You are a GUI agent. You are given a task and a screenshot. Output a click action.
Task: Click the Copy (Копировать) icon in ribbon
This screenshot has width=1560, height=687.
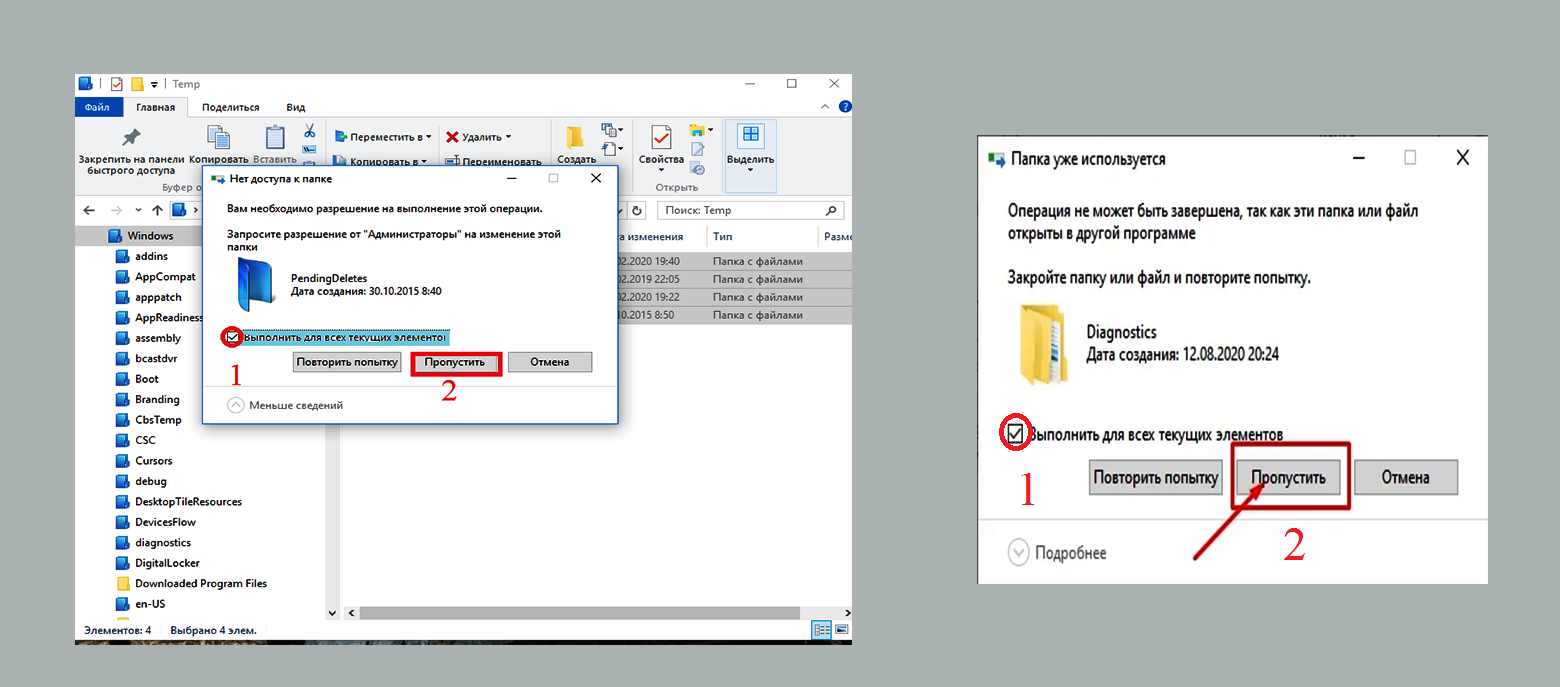point(218,138)
